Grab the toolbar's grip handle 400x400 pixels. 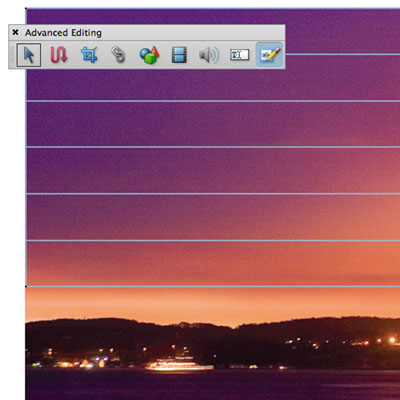(12, 55)
